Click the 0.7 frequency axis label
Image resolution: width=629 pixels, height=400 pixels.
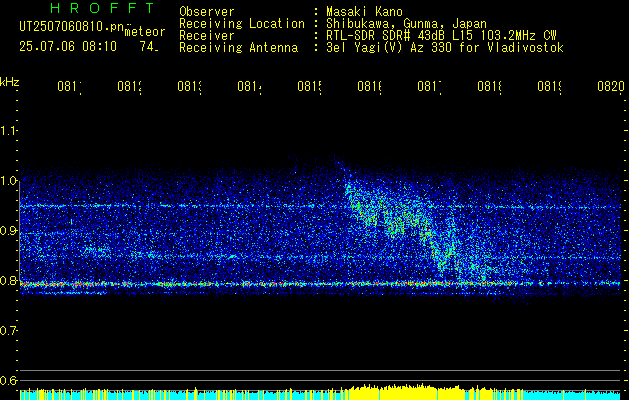point(8,331)
